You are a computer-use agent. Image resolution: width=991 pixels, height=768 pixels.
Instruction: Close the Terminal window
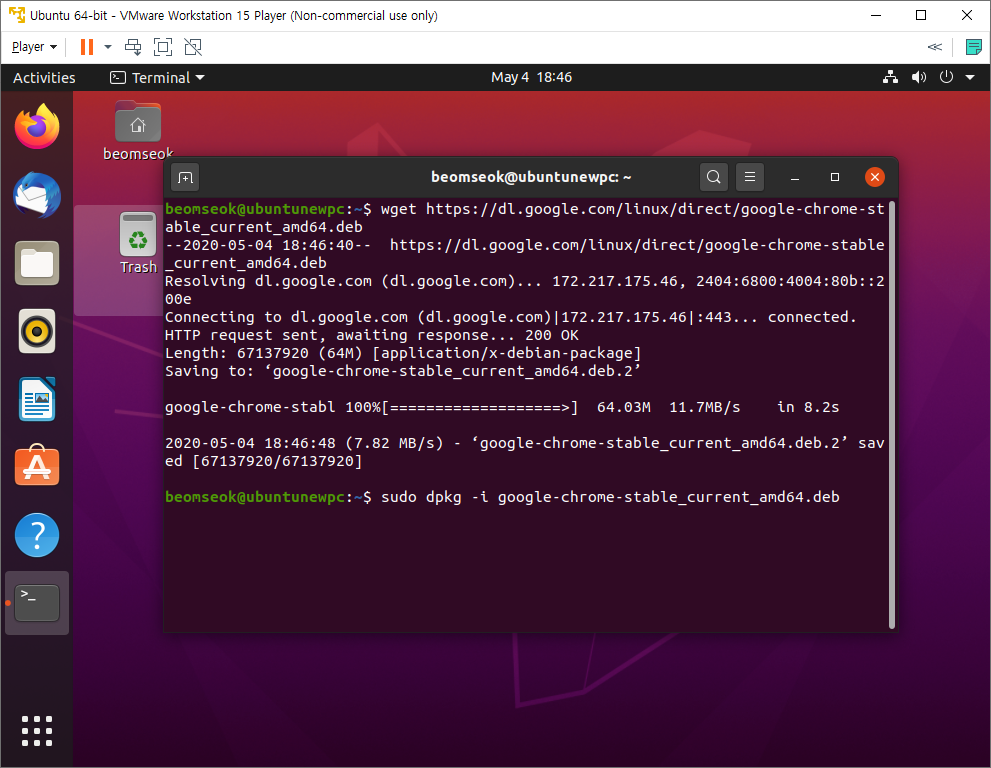tap(875, 177)
